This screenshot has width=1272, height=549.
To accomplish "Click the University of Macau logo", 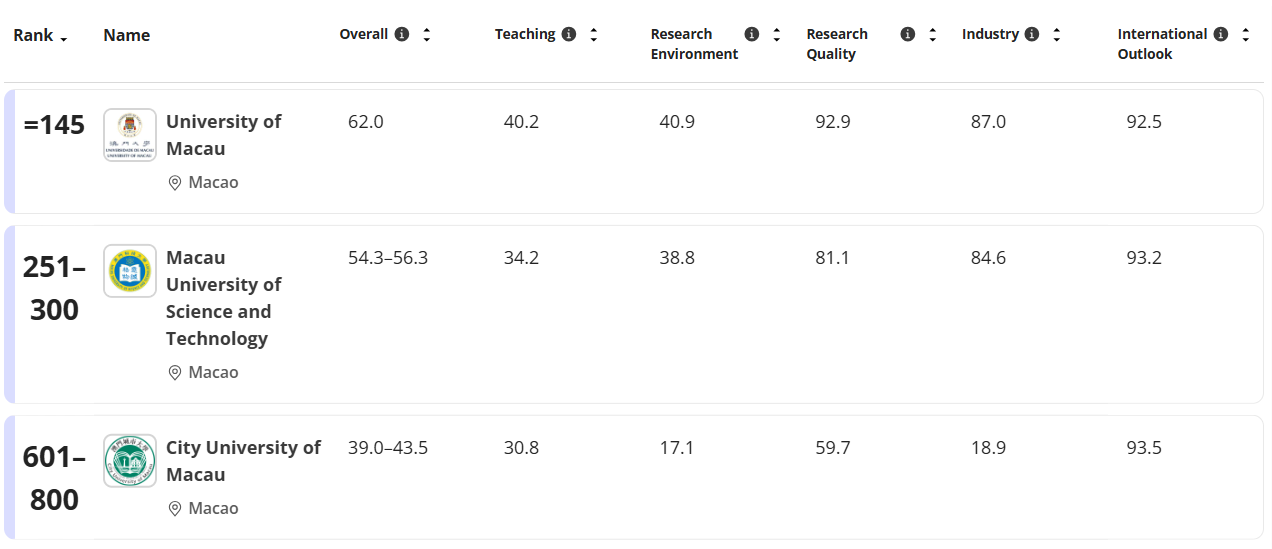I will [x=130, y=135].
